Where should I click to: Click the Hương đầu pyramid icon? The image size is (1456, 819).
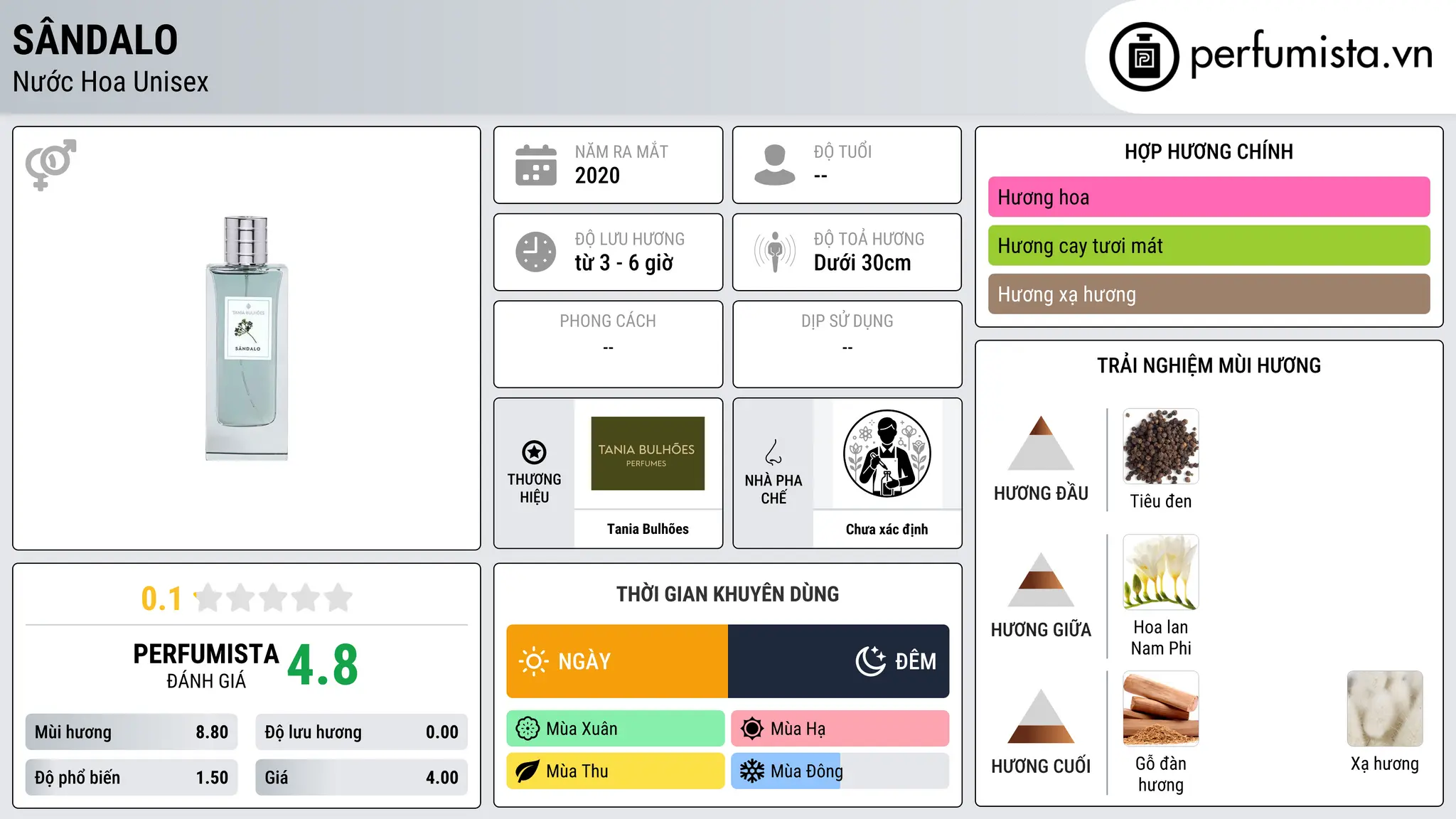click(1041, 443)
